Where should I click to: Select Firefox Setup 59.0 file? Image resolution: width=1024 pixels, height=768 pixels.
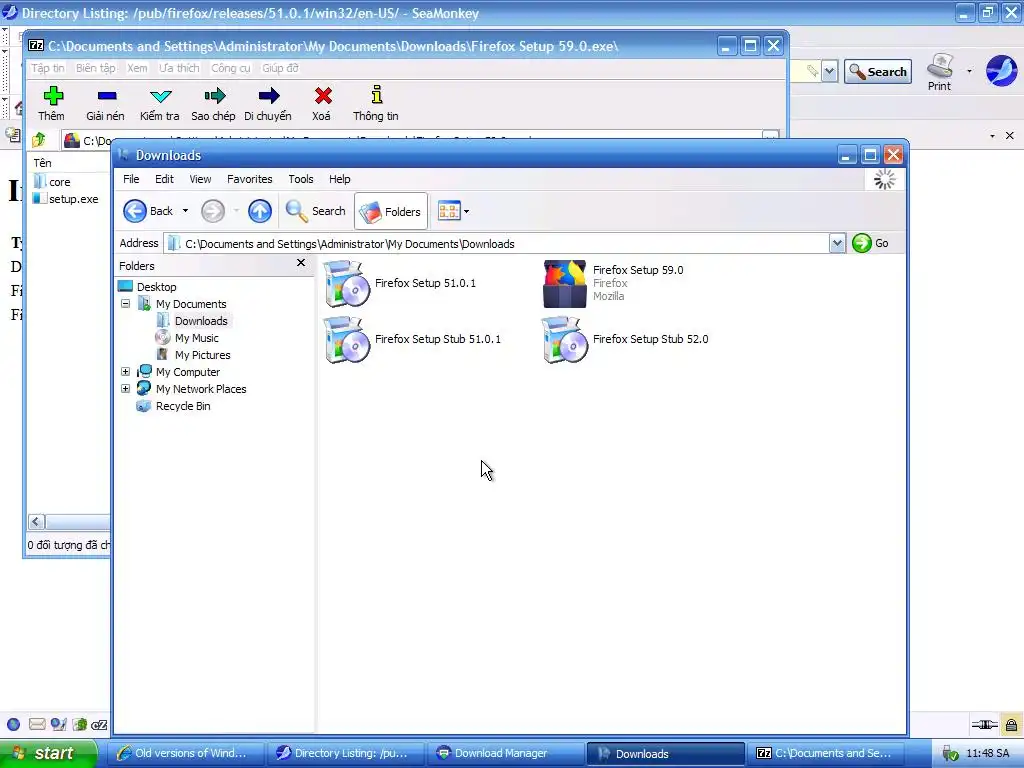pos(613,283)
